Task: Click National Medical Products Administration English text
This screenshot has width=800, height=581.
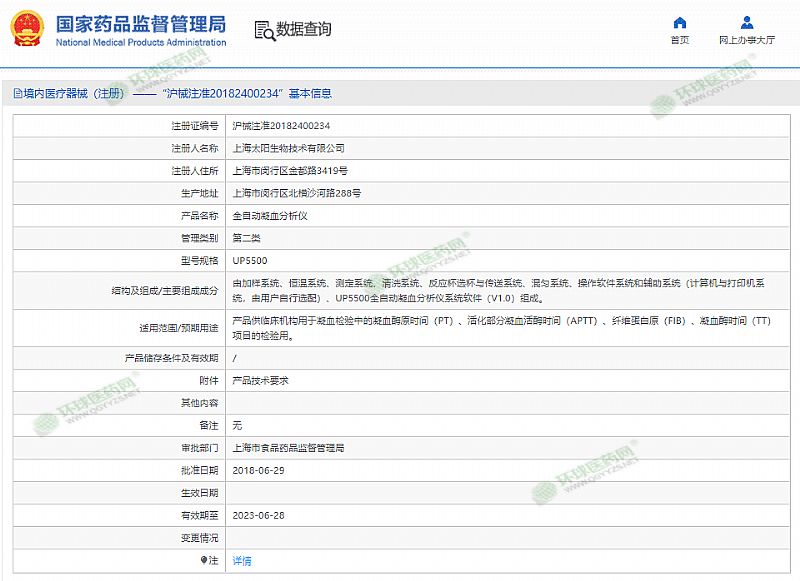Action: [140, 43]
